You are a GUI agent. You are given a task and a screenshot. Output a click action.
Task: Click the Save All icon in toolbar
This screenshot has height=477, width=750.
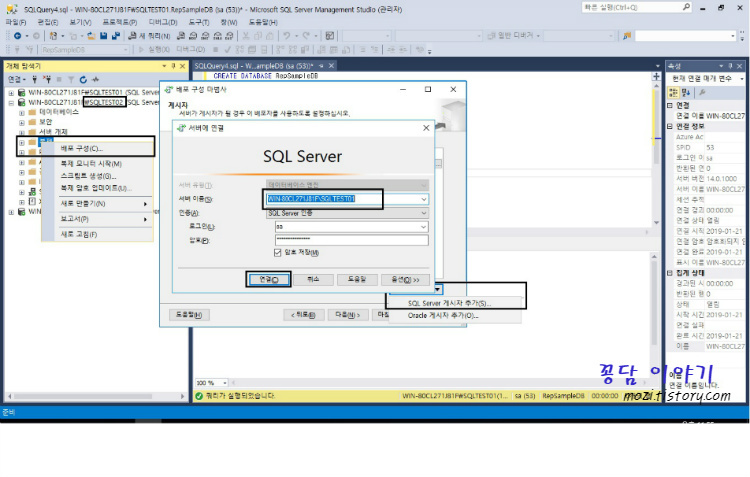[116, 36]
